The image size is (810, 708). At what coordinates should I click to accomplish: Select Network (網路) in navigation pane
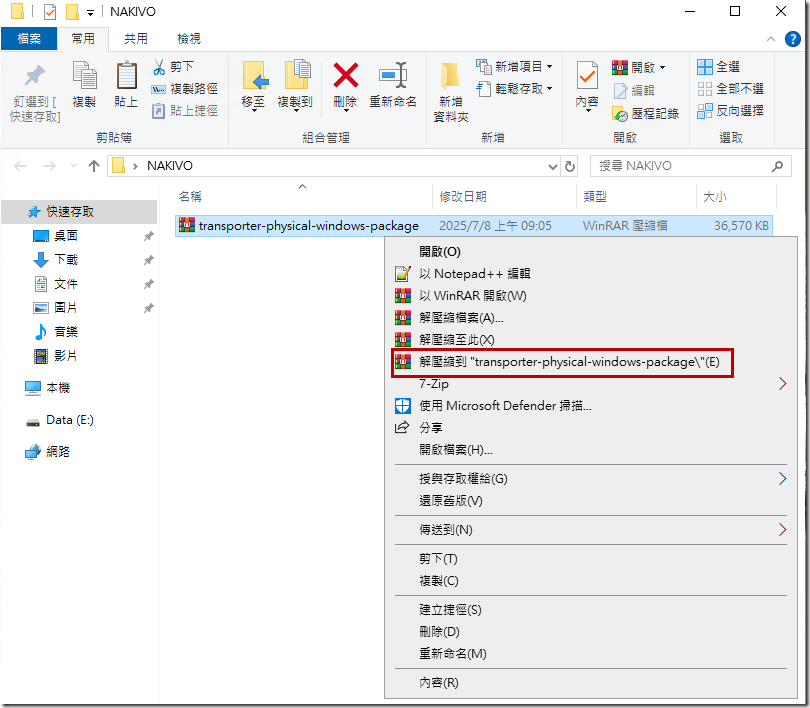pos(58,452)
